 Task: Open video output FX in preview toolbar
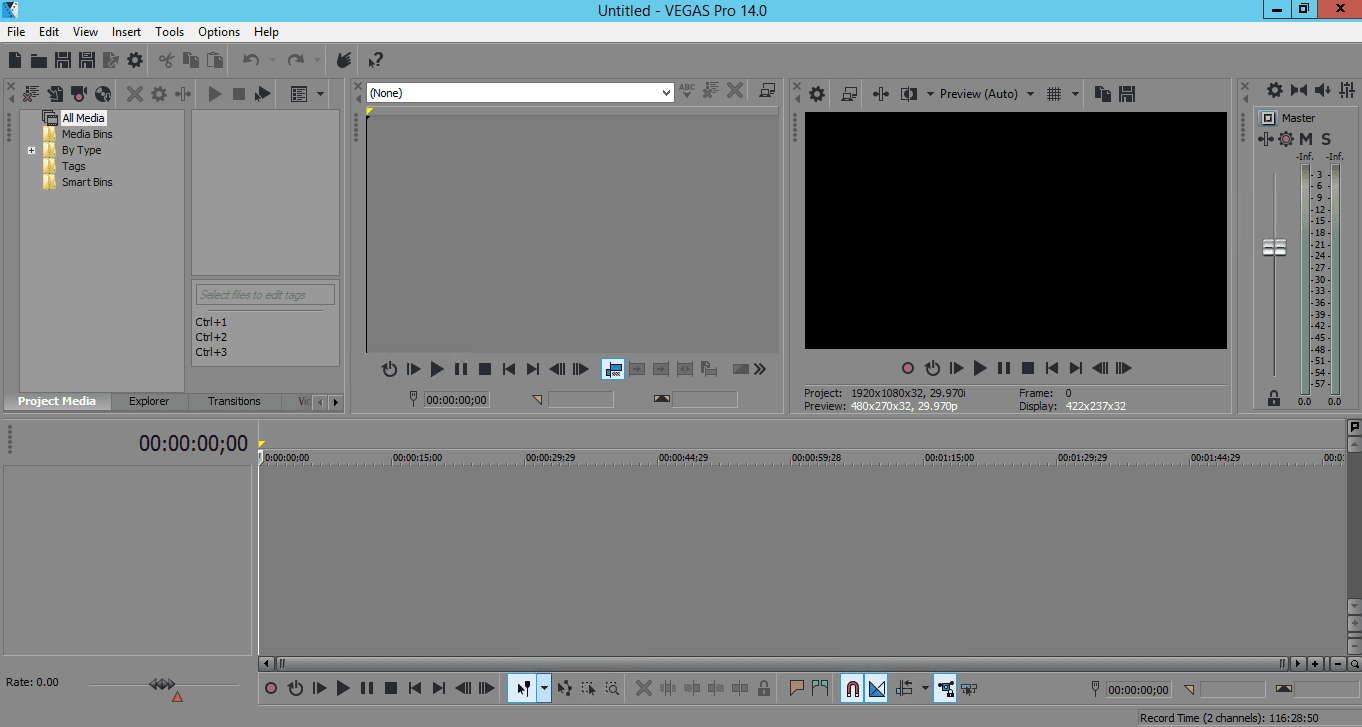pyautogui.click(x=881, y=94)
